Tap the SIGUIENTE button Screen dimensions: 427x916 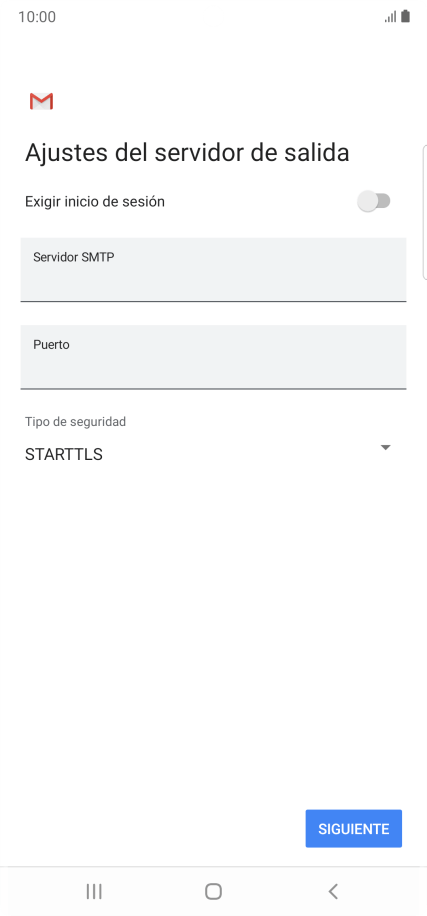pos(353,828)
